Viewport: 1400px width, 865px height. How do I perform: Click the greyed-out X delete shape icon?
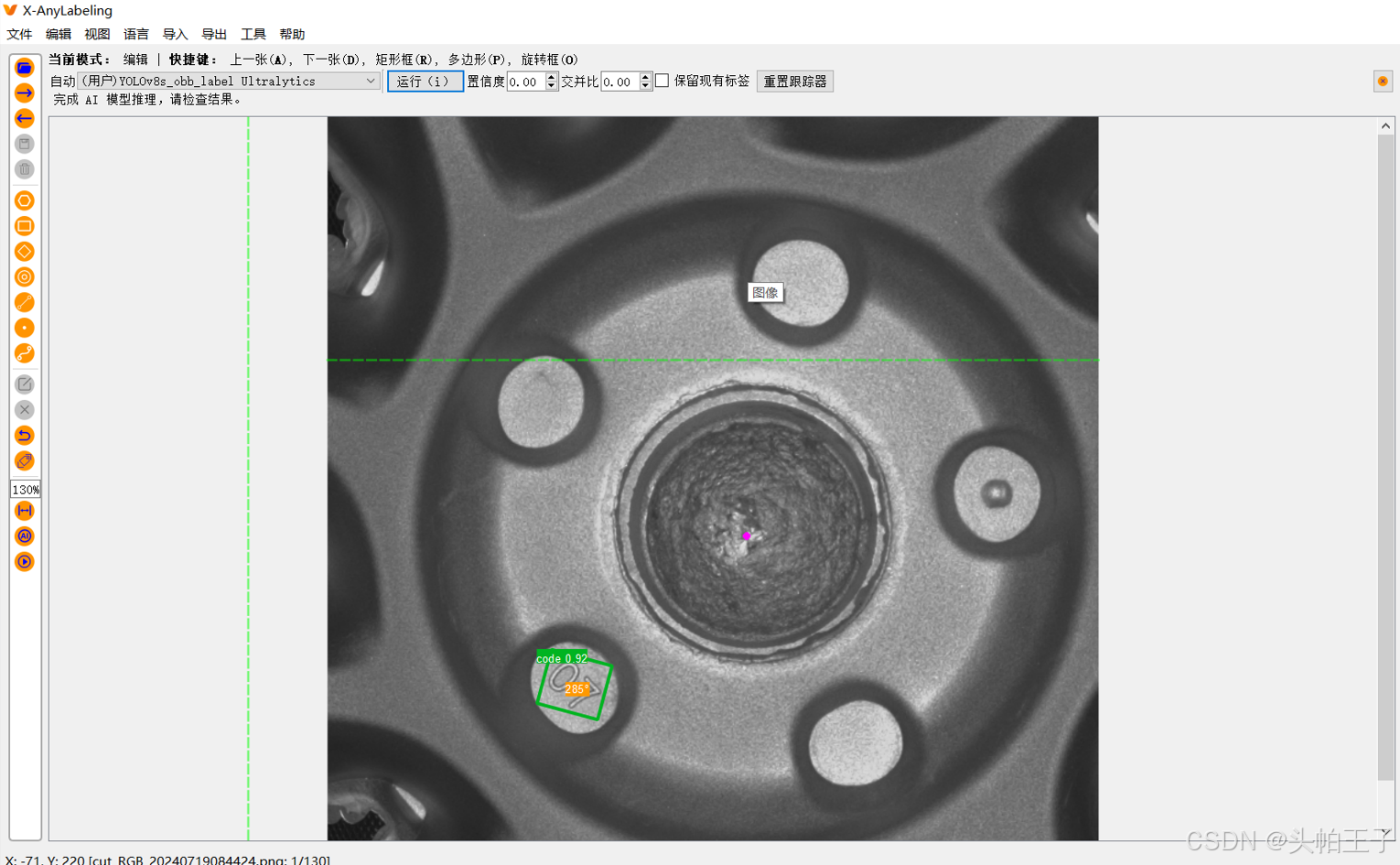(25, 410)
